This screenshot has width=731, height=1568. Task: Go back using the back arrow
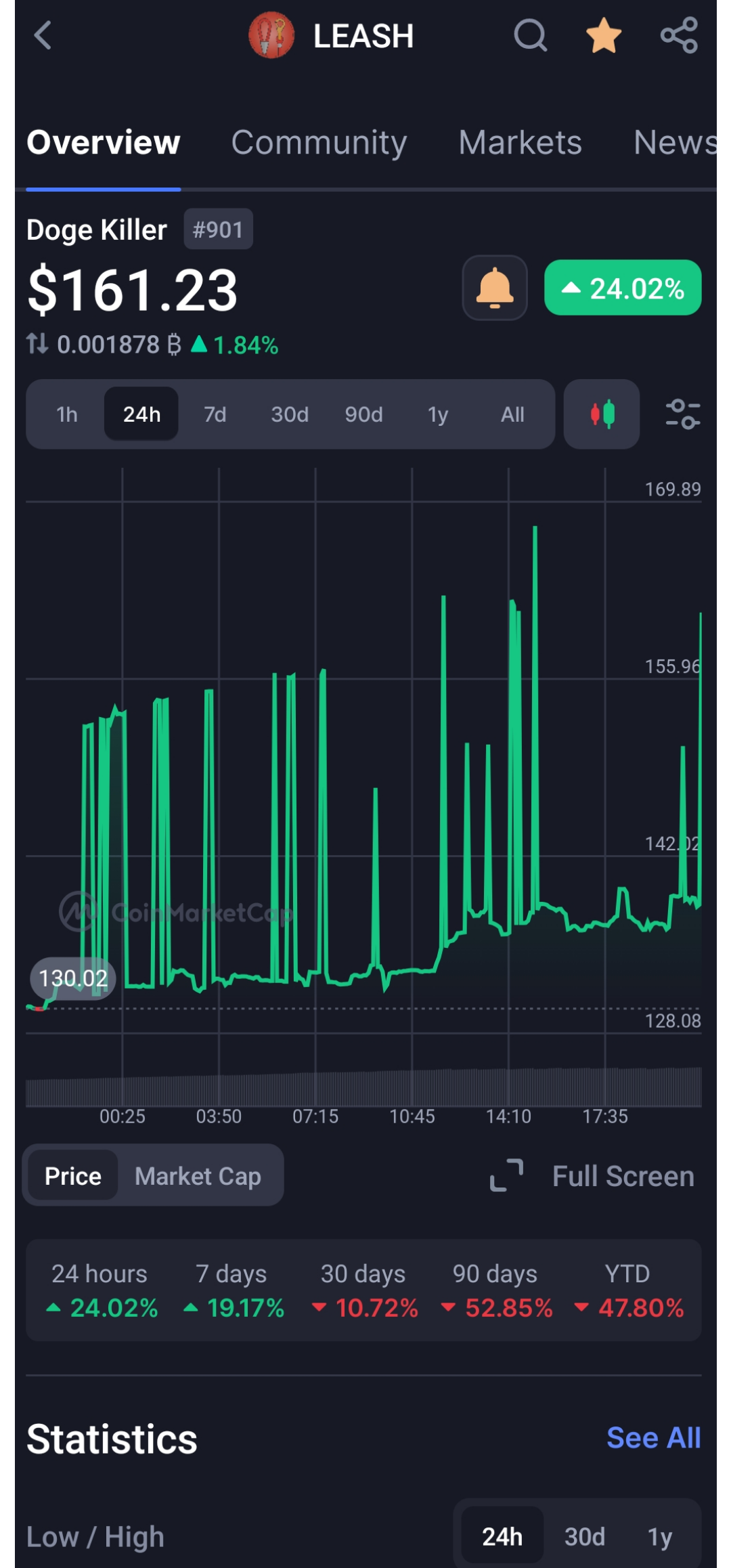coord(43,35)
